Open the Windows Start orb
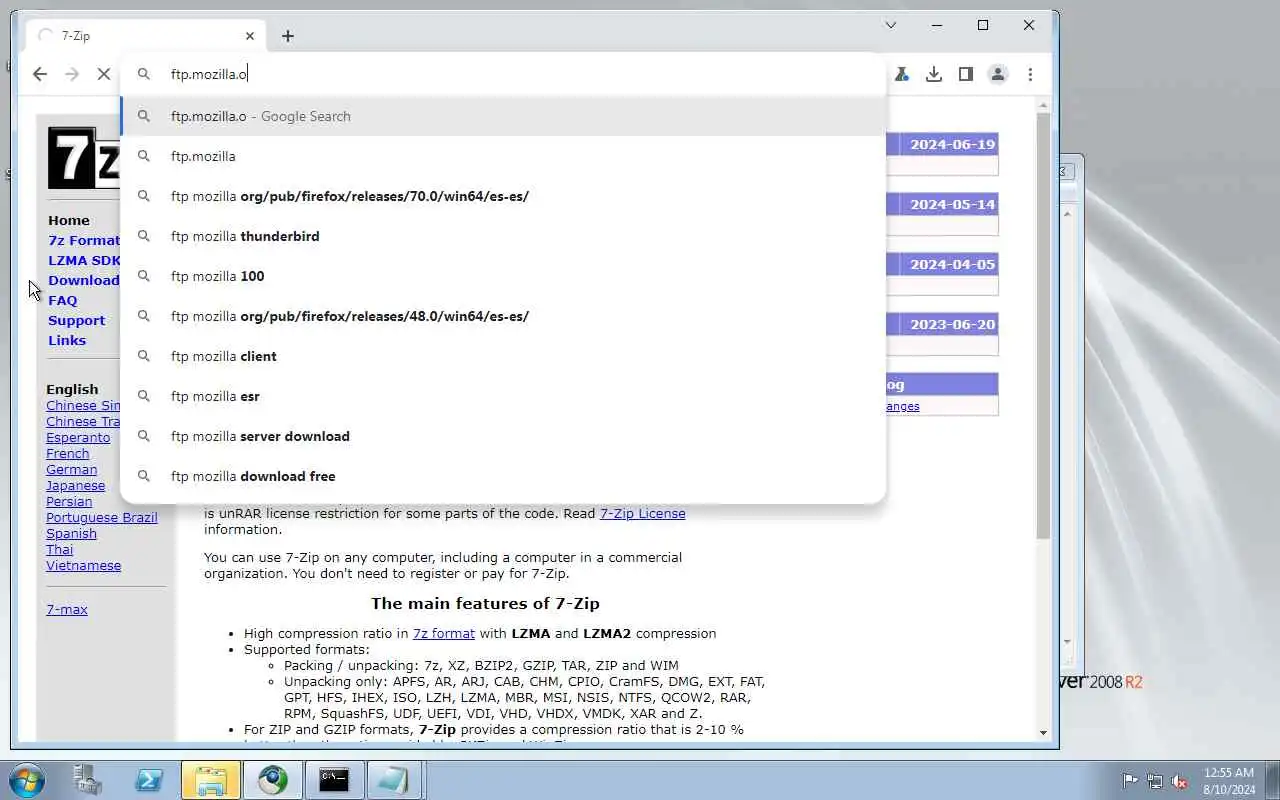The height and width of the screenshot is (800, 1280). click(x=27, y=779)
